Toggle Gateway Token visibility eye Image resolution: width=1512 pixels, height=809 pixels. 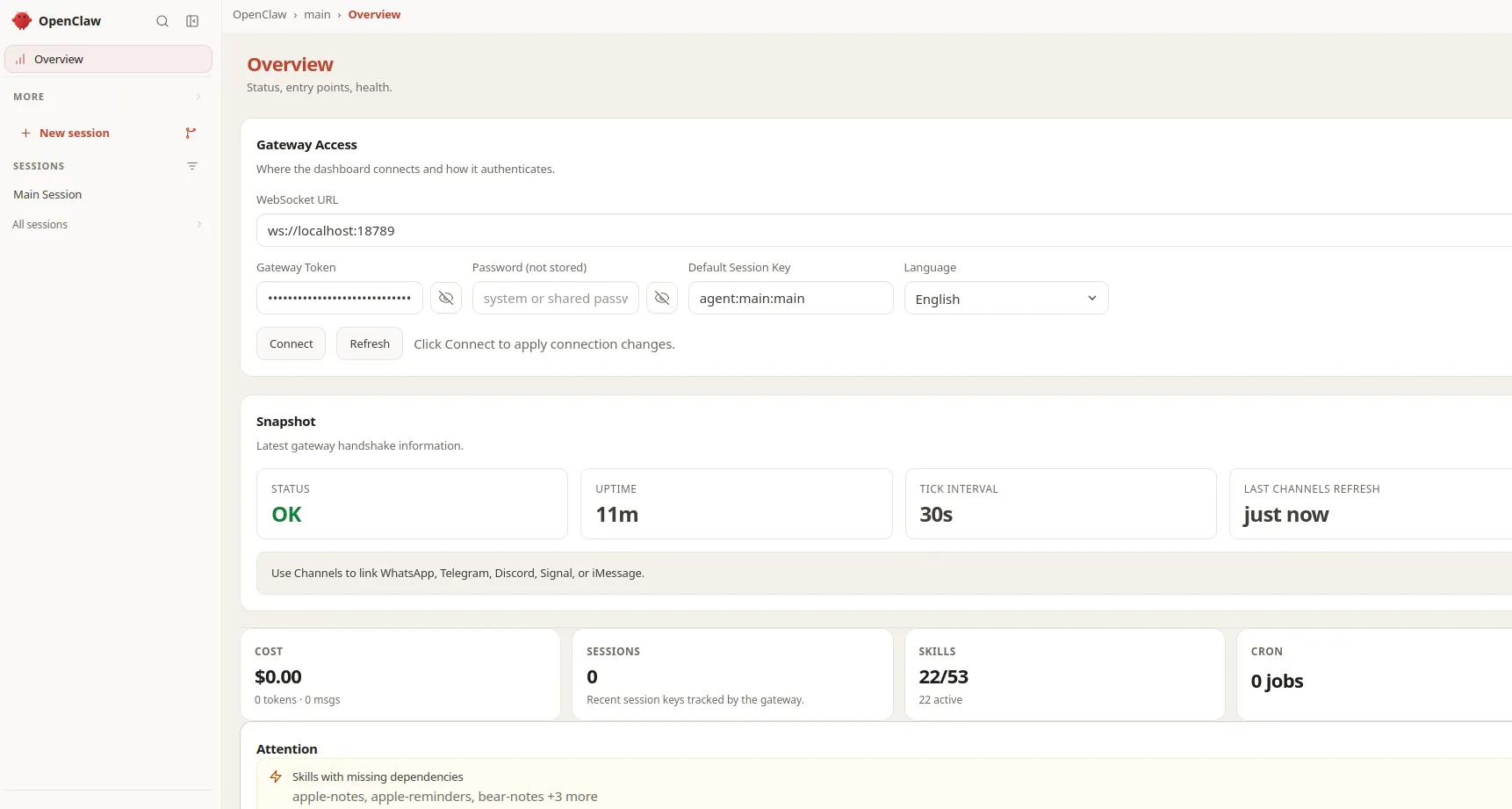[446, 298]
